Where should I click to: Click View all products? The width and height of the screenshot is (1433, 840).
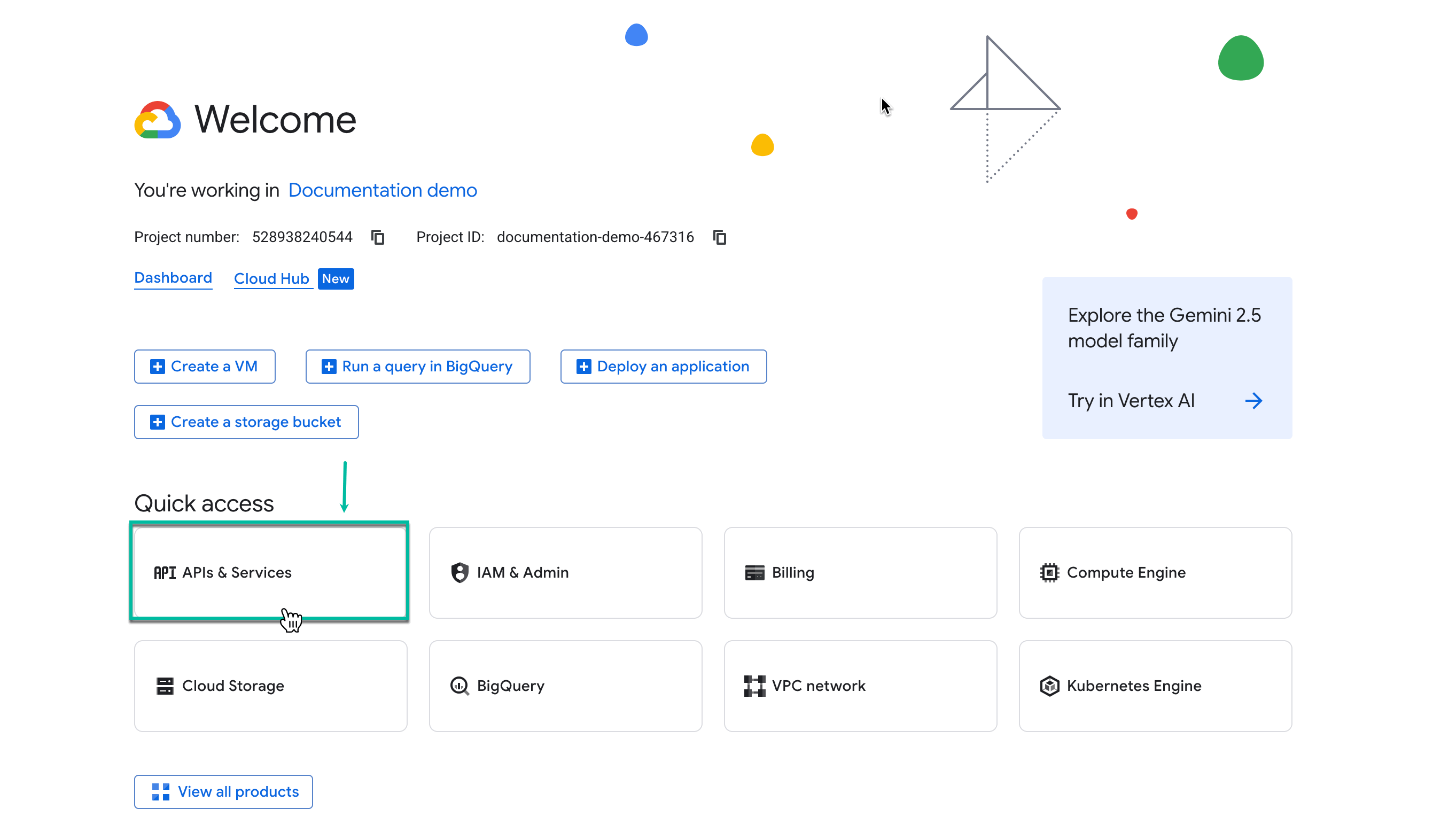[x=223, y=792]
